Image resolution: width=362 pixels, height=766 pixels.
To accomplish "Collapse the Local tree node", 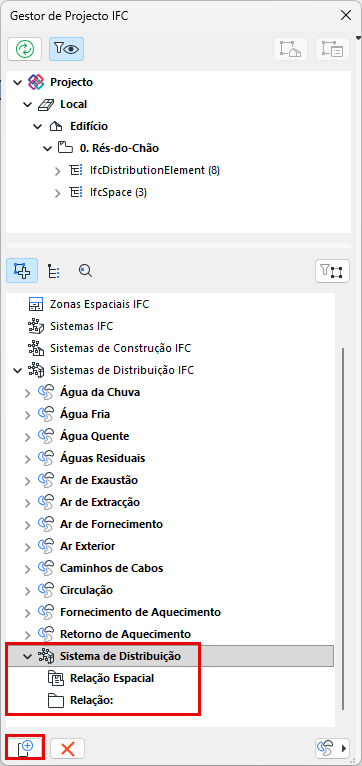I will pos(28,104).
